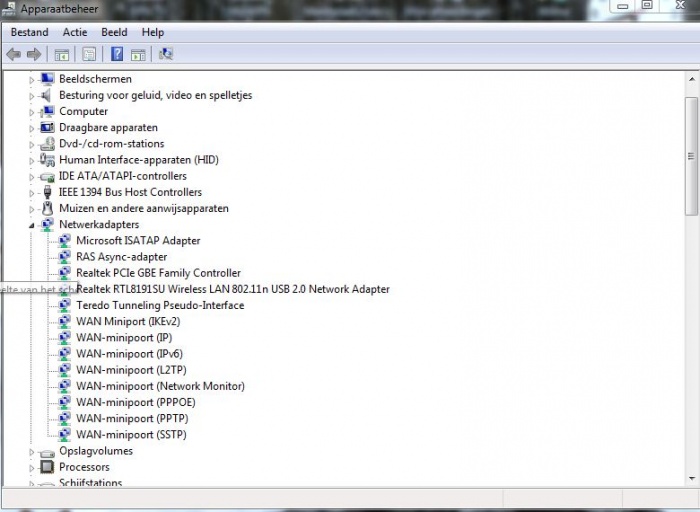Click the Beeldschermen monitor icon
This screenshot has height=512, width=700.
(x=47, y=79)
